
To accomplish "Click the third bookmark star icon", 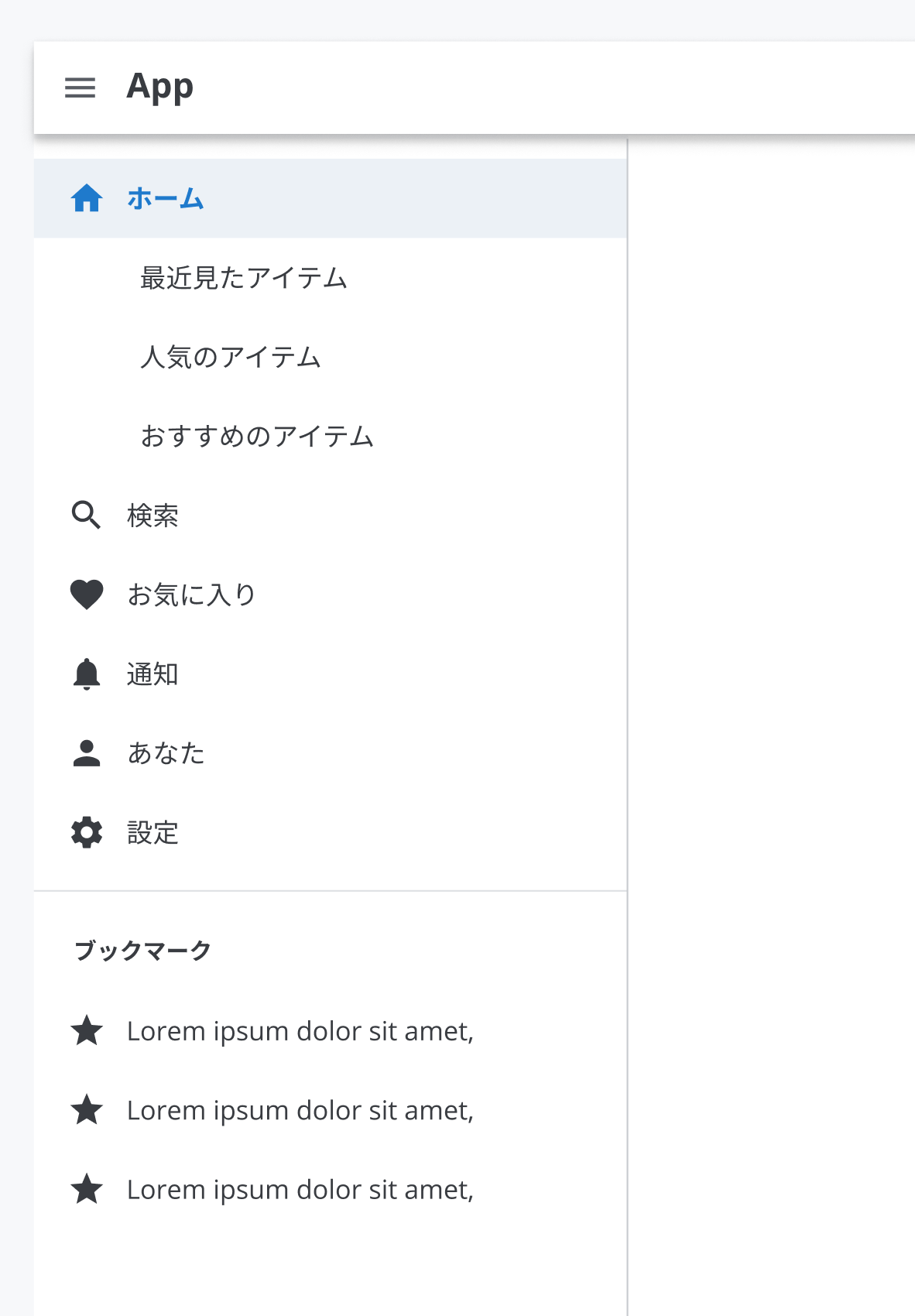I will click(x=87, y=1190).
